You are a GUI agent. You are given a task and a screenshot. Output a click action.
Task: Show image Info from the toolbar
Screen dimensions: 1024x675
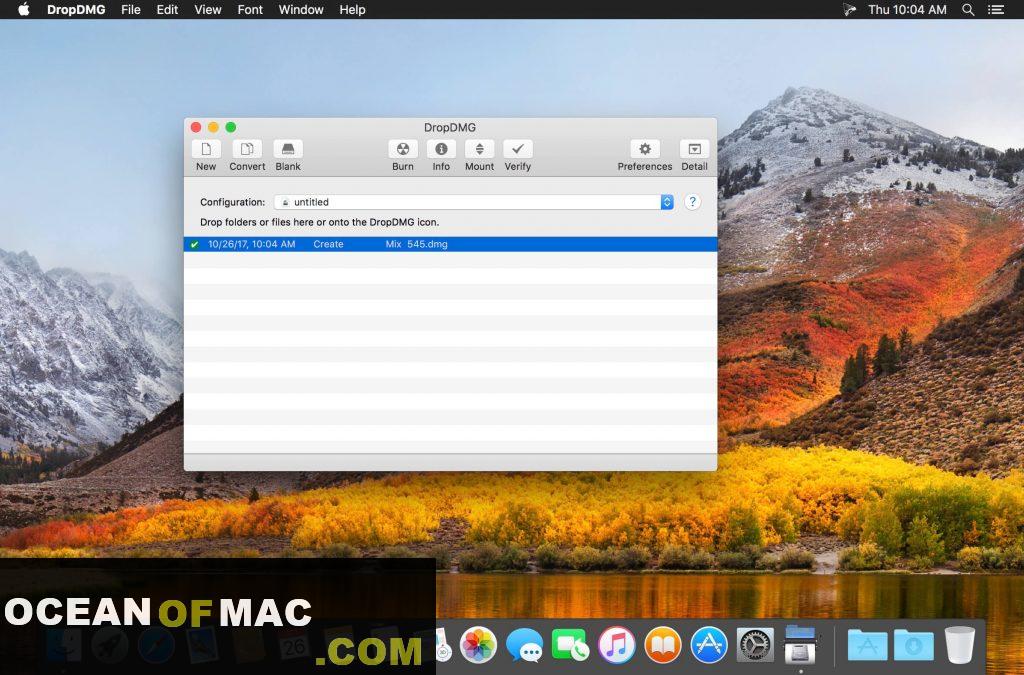441,149
